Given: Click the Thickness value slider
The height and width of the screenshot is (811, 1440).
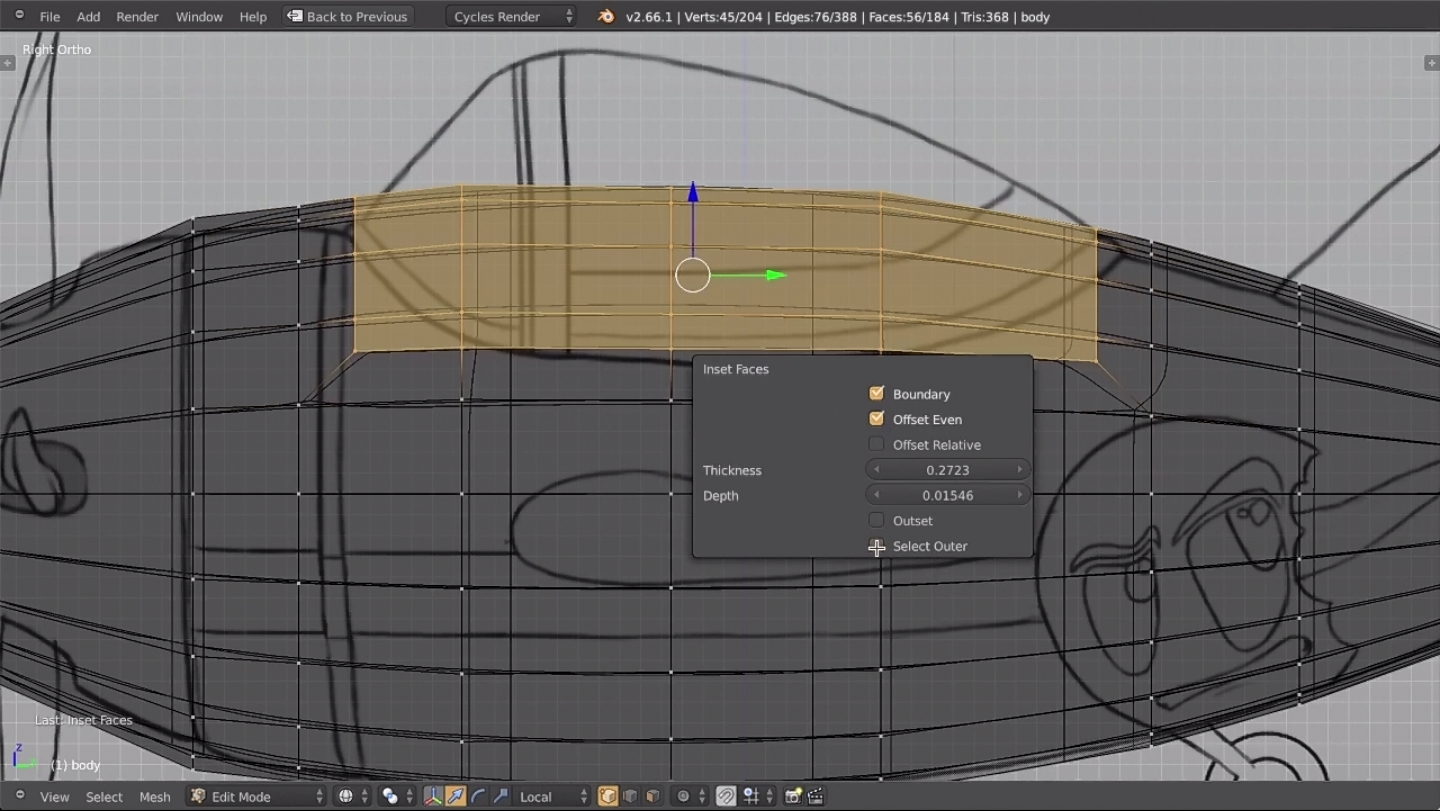Looking at the screenshot, I should (x=947, y=470).
